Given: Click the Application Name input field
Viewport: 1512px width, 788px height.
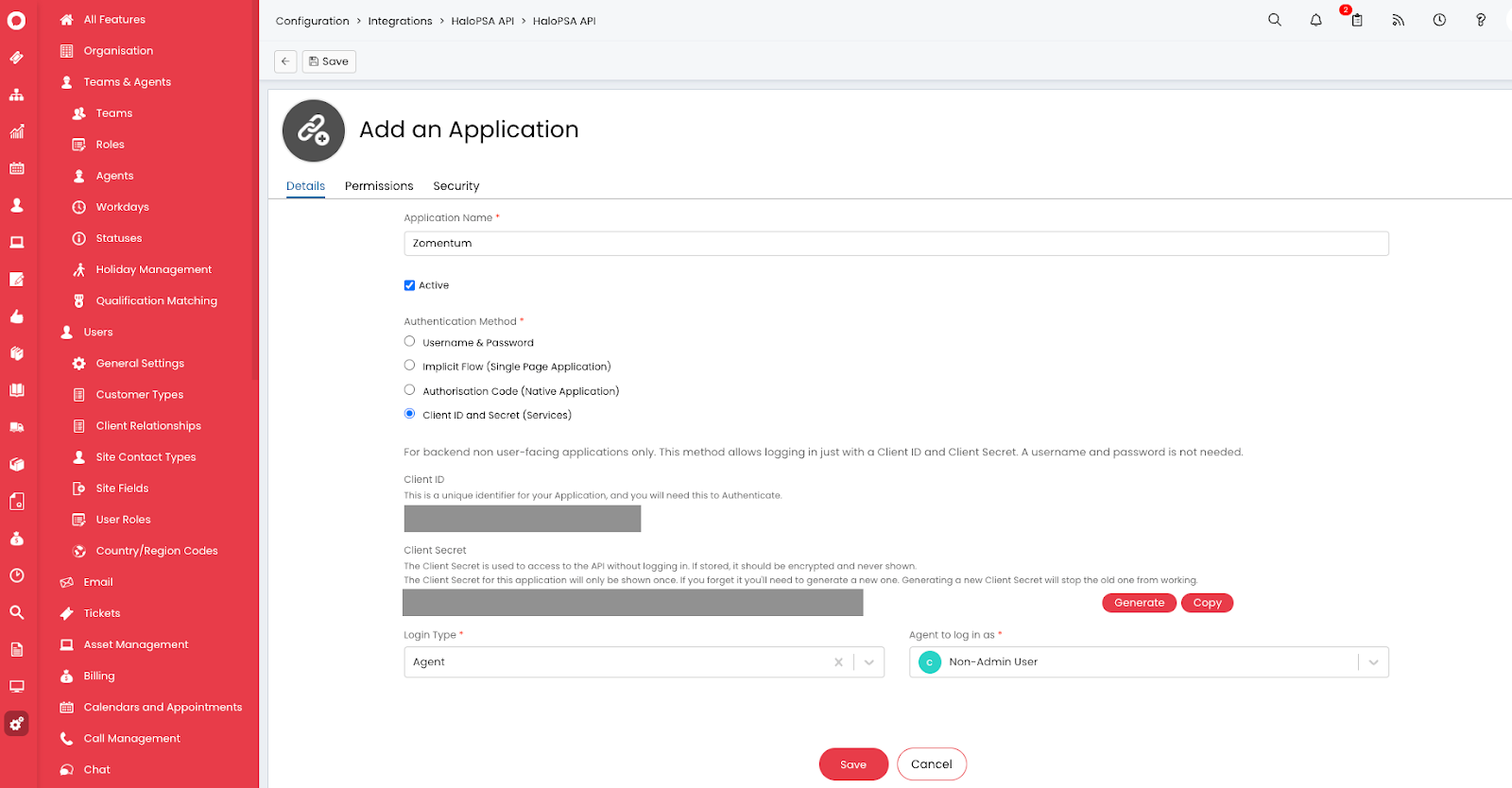Looking at the screenshot, I should pyautogui.click(x=896, y=244).
